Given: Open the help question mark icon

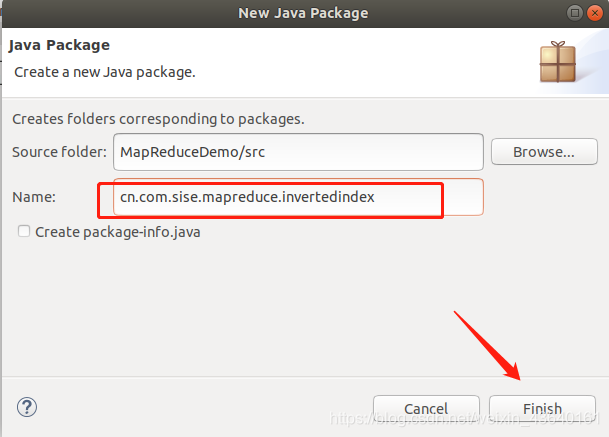Looking at the screenshot, I should 27,407.
